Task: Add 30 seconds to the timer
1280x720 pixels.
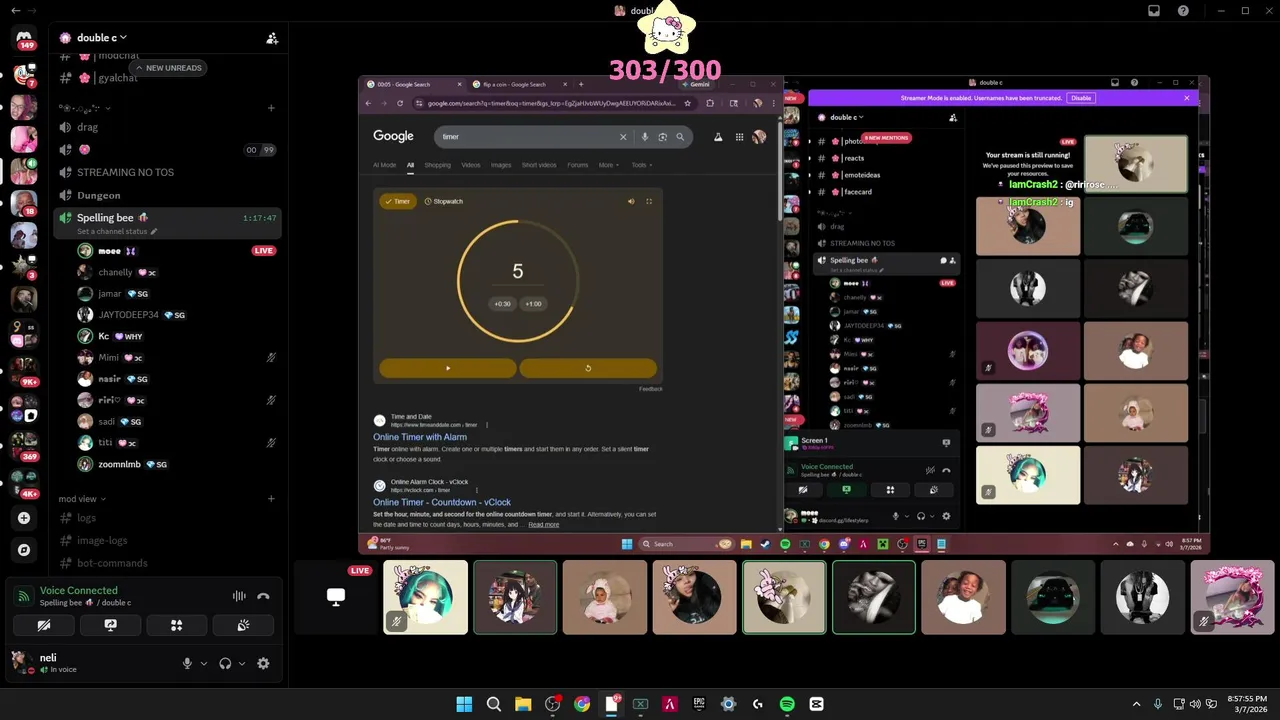Action: click(502, 304)
